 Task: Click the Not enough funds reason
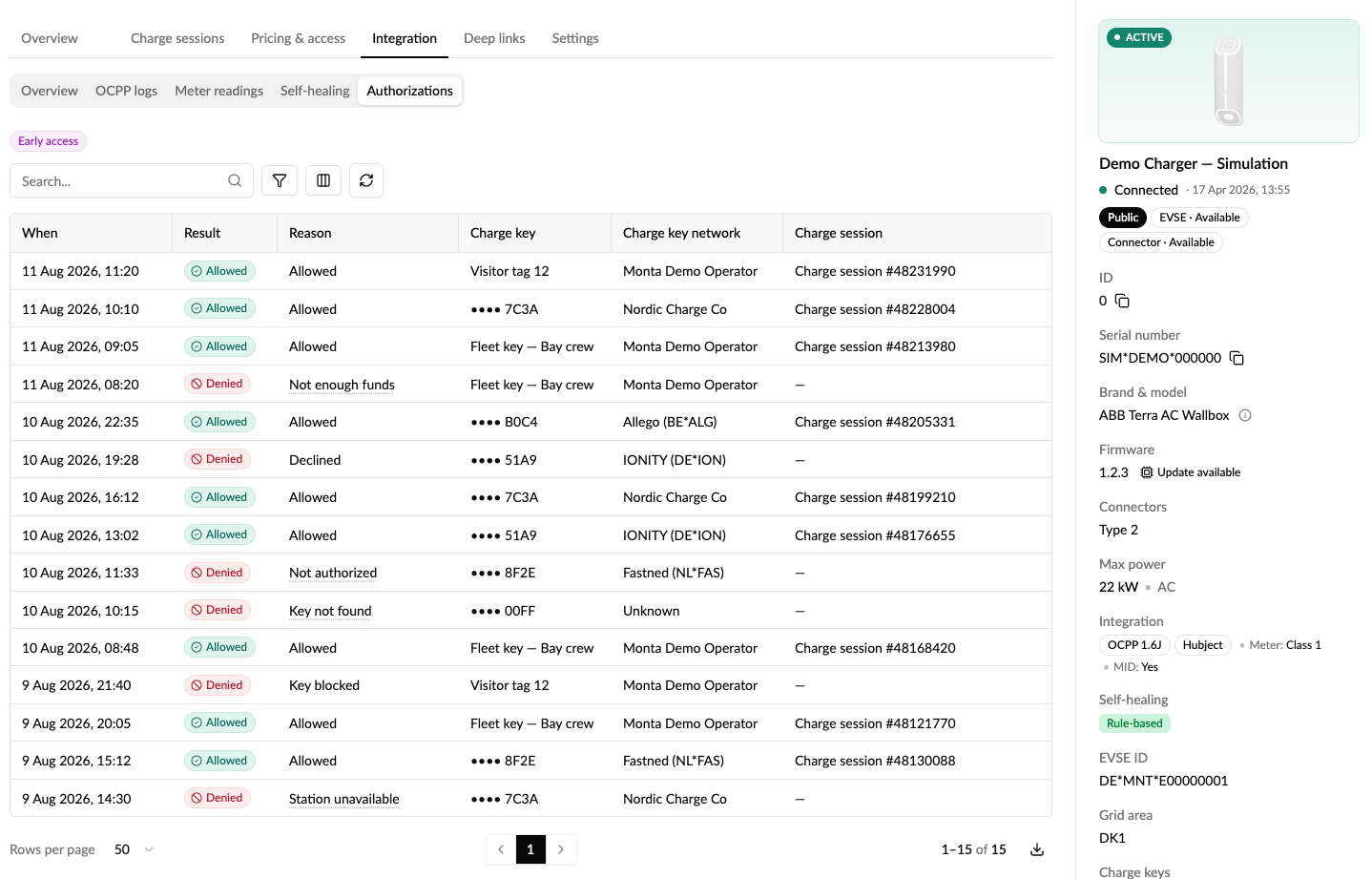(342, 385)
